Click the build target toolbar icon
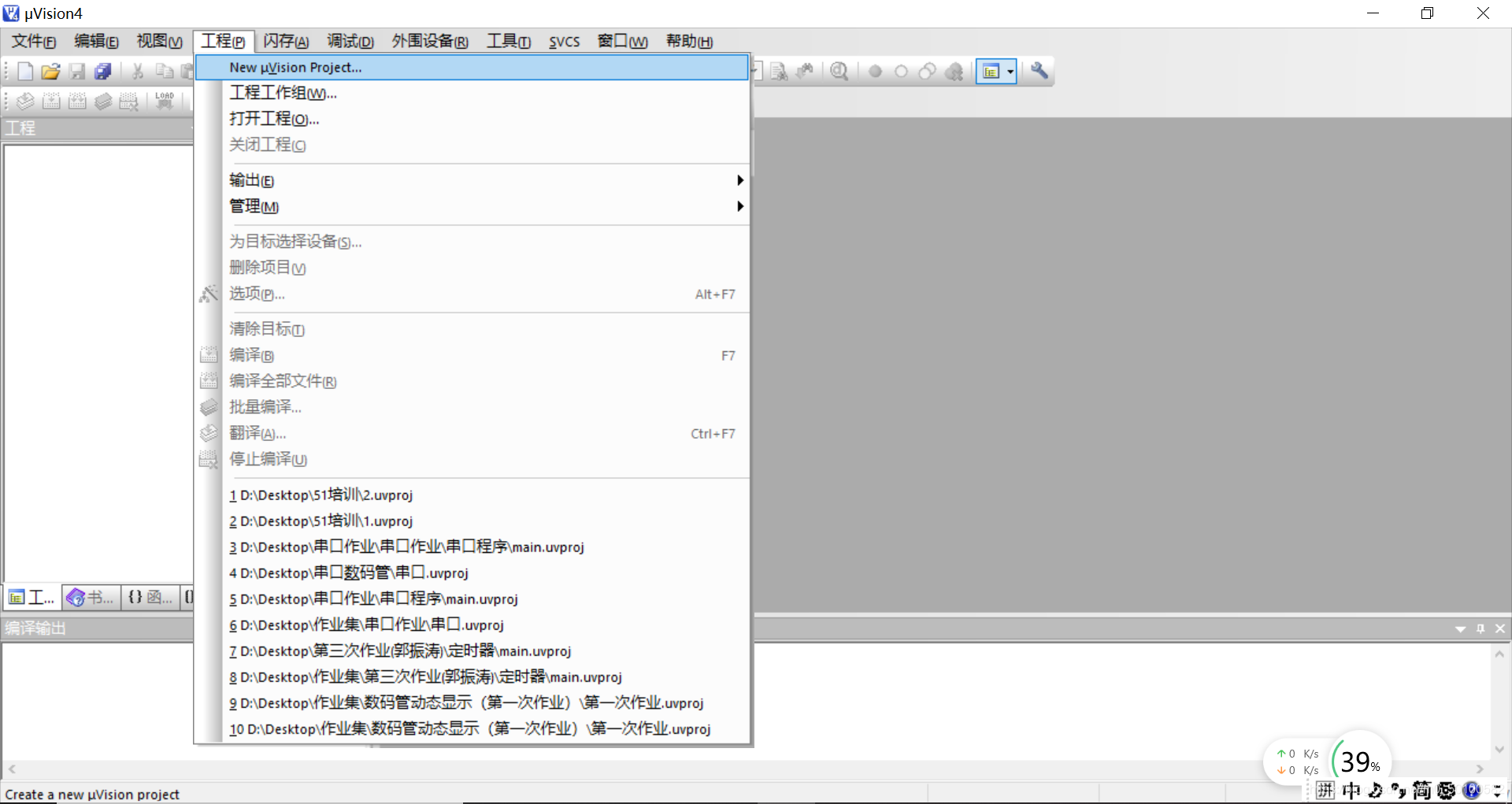This screenshot has width=1512, height=804. pos(51,101)
